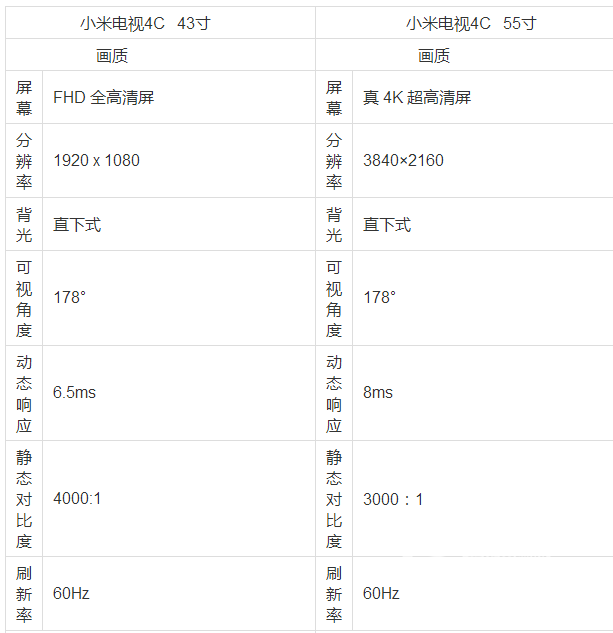Select the 画质 heading under 55寸
Image resolution: width=613 pixels, height=633 pixels.
(x=434, y=56)
